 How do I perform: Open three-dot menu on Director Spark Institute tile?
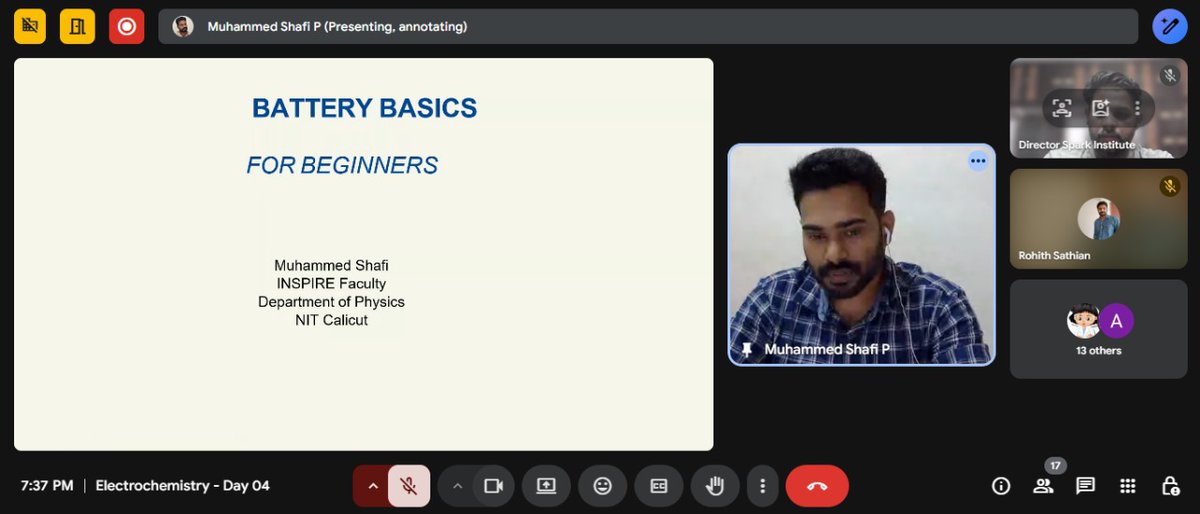point(1137,108)
